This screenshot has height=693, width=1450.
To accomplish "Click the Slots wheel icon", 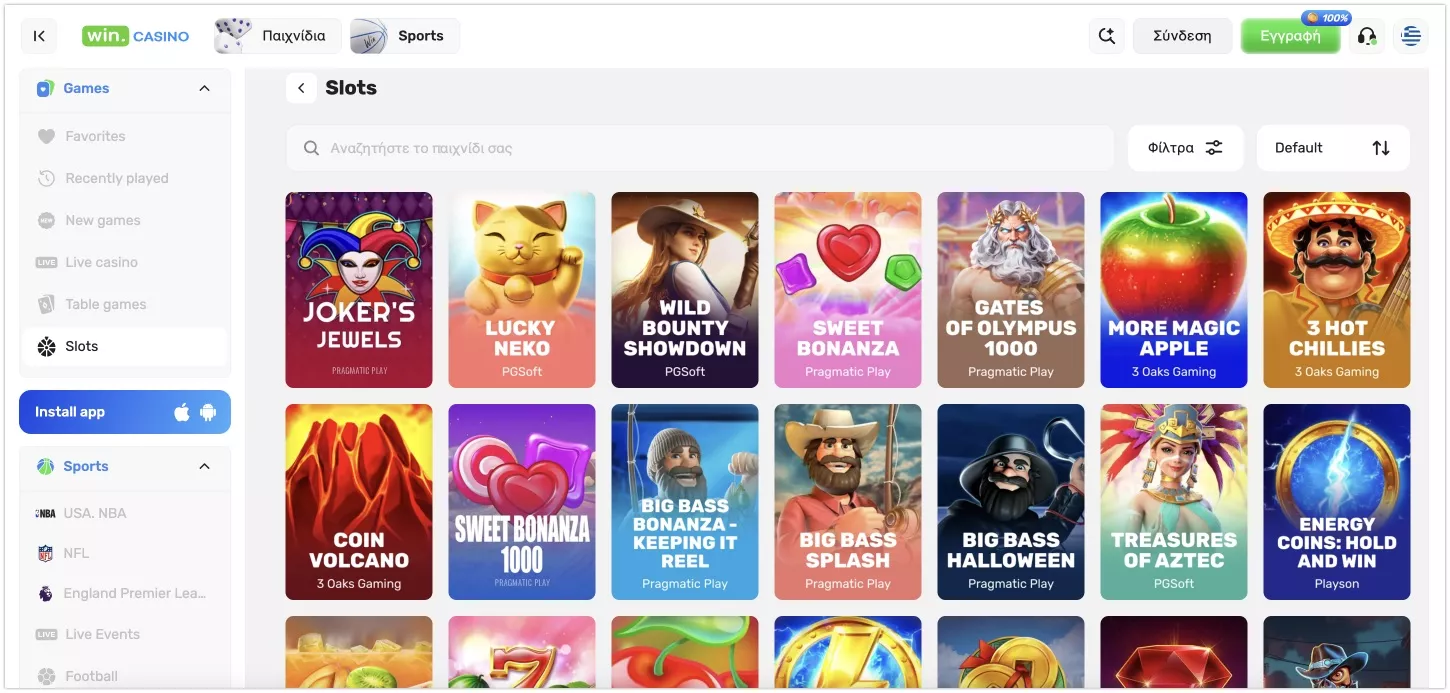I will pos(46,346).
